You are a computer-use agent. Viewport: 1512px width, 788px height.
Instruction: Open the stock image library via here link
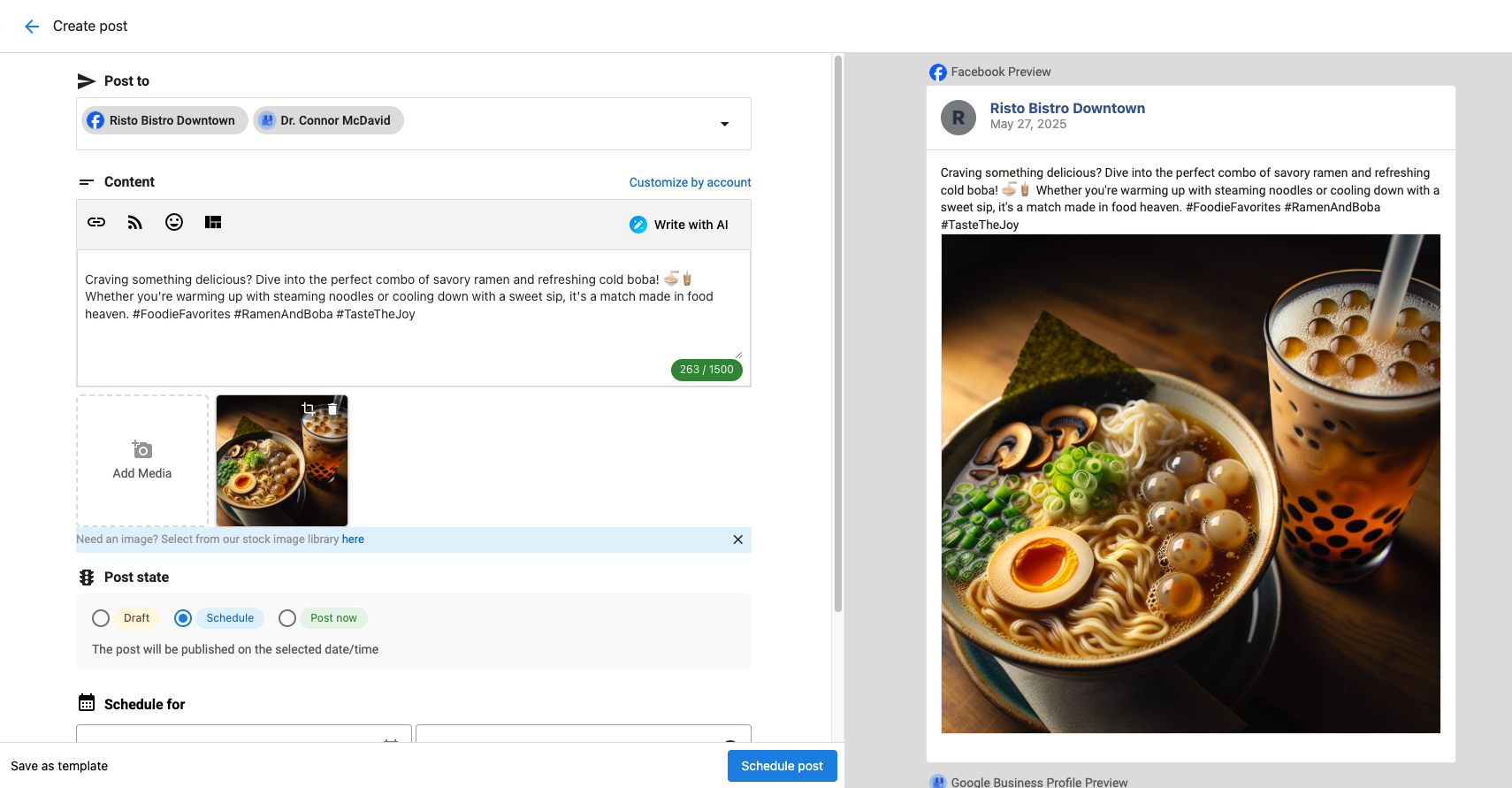coord(353,539)
